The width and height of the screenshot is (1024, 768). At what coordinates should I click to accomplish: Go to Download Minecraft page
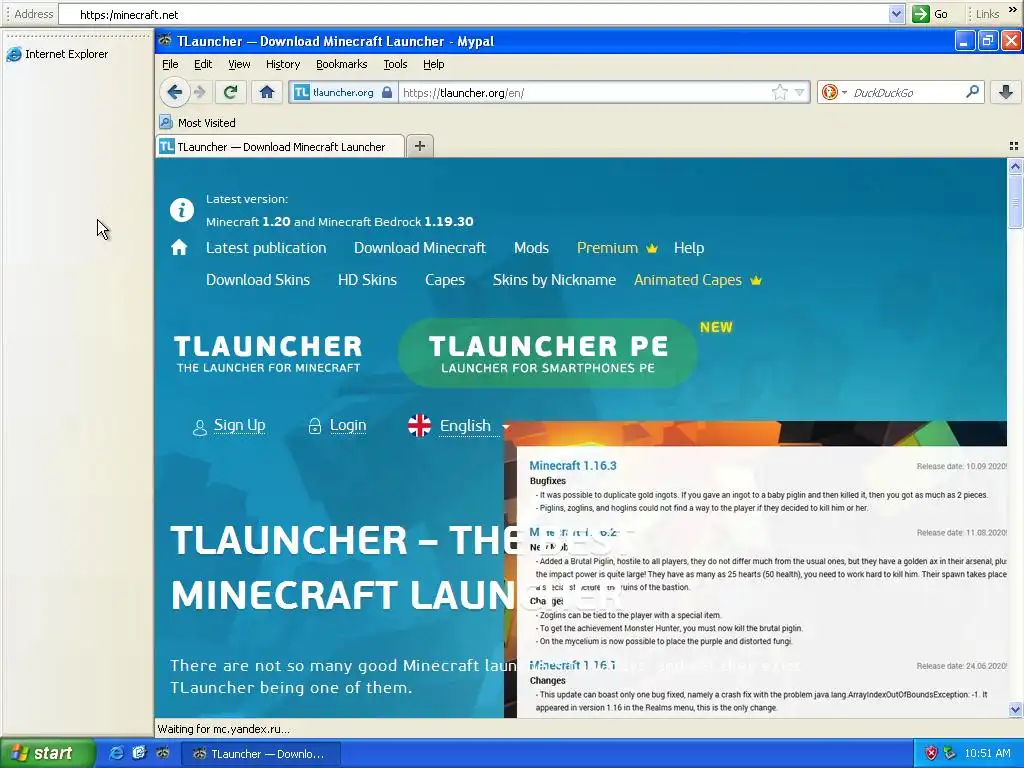pyautogui.click(x=420, y=248)
